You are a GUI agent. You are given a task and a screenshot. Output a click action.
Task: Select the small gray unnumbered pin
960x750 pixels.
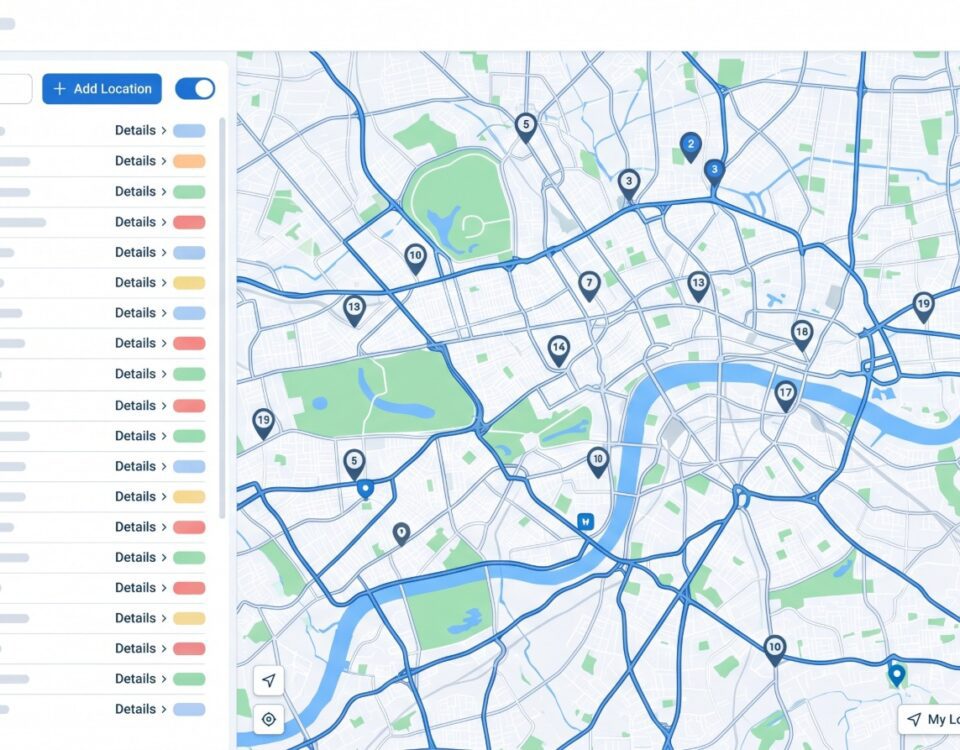point(401,534)
